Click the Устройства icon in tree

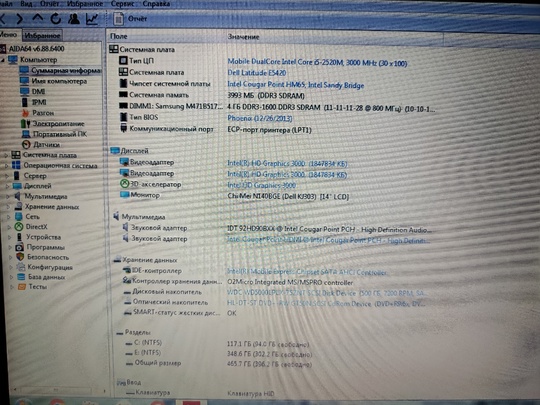click(x=19, y=237)
